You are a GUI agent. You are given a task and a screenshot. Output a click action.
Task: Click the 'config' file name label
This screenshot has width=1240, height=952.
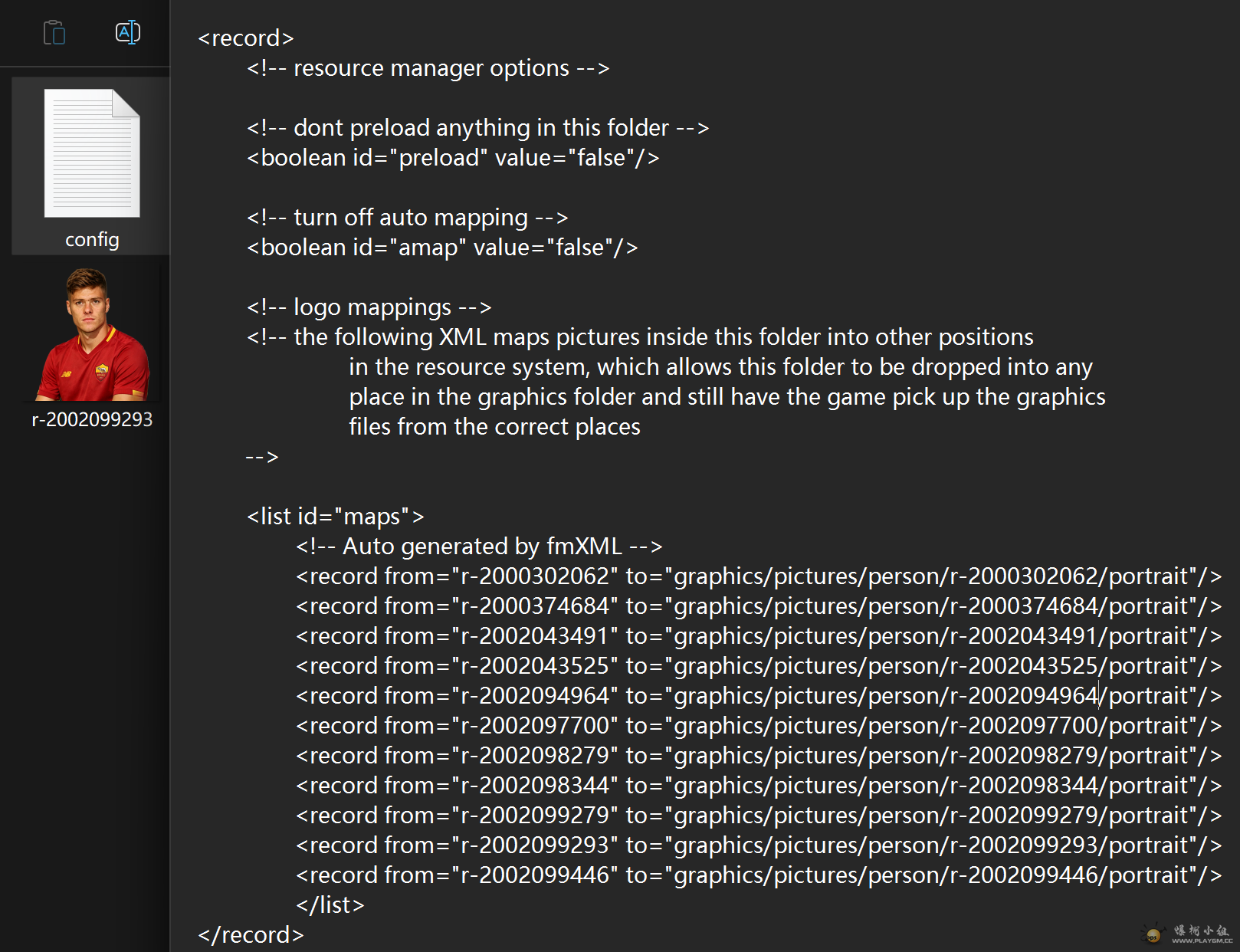point(92,239)
